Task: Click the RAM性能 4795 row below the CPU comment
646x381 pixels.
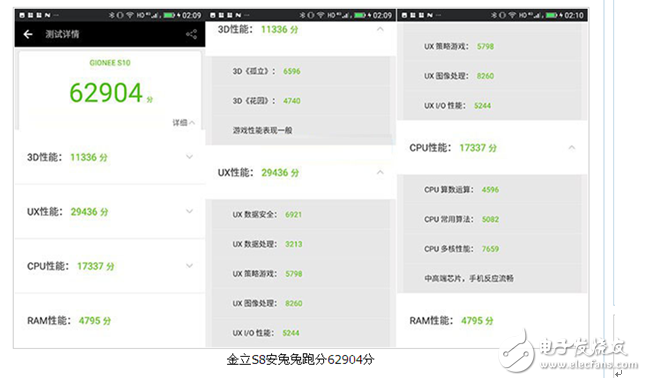Action: point(492,320)
